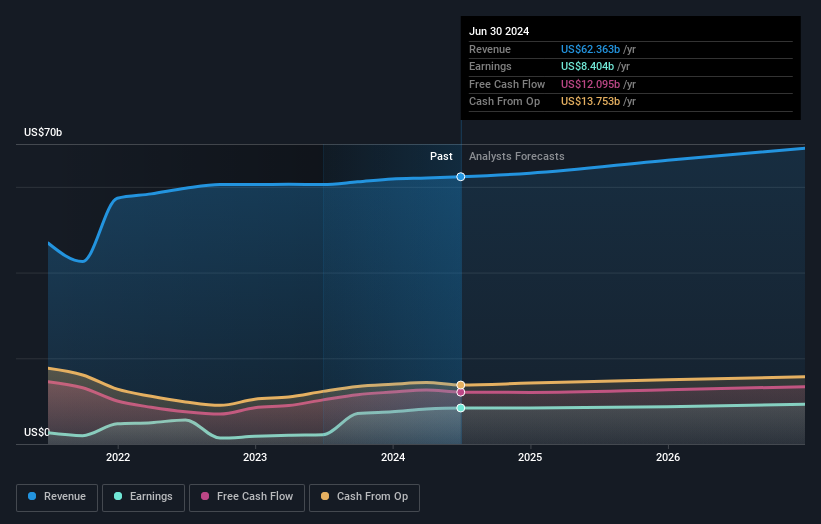Click the US$0 y-axis label

point(37,432)
